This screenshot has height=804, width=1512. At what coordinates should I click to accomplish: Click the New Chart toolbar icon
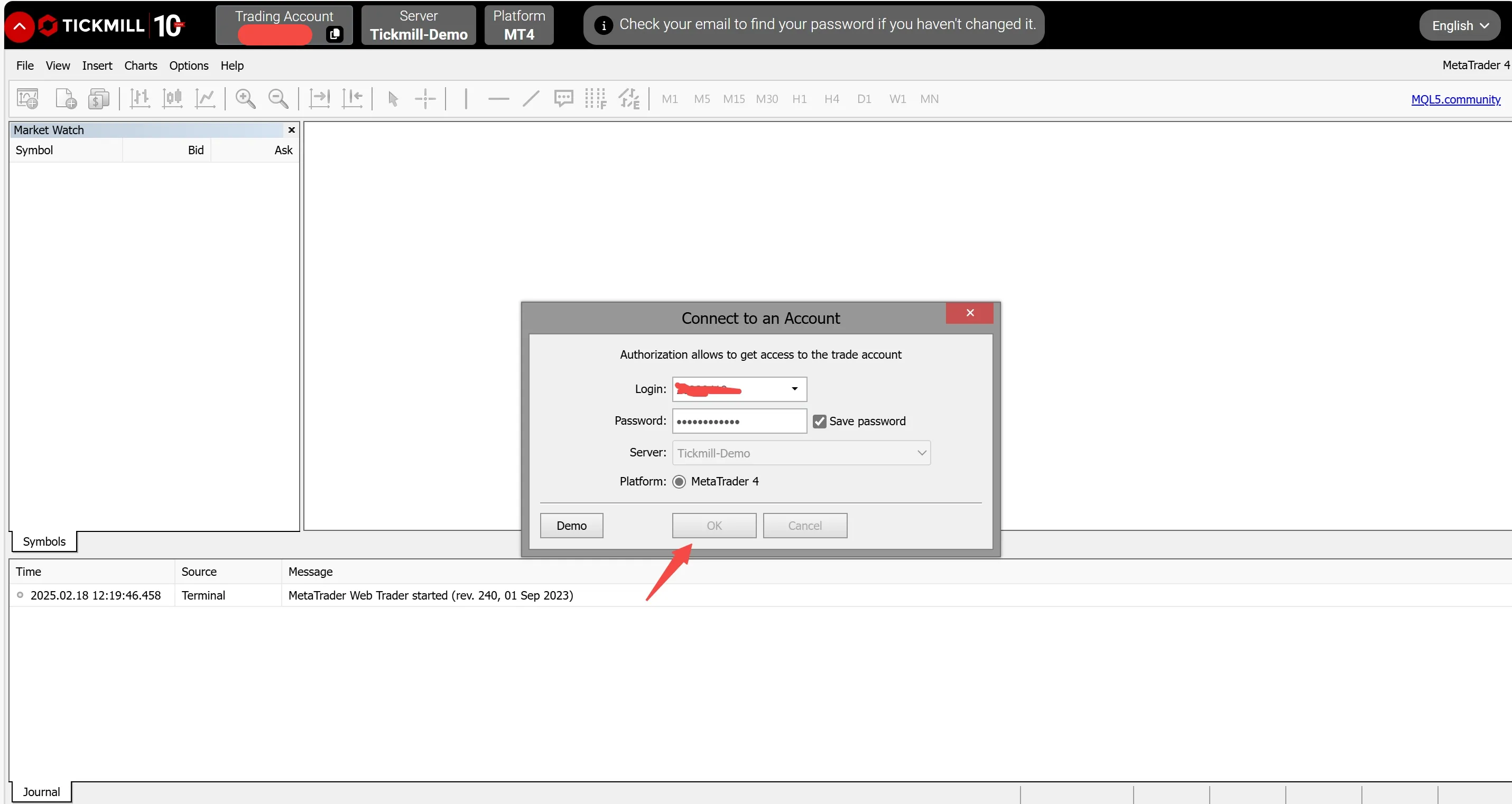27,99
